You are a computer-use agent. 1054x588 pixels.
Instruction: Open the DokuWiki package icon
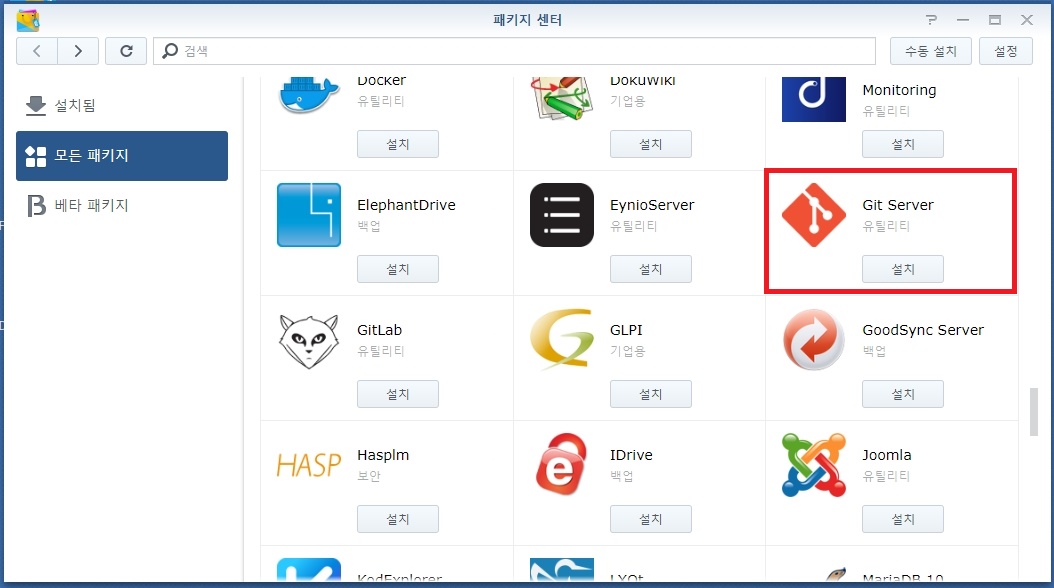(x=561, y=98)
